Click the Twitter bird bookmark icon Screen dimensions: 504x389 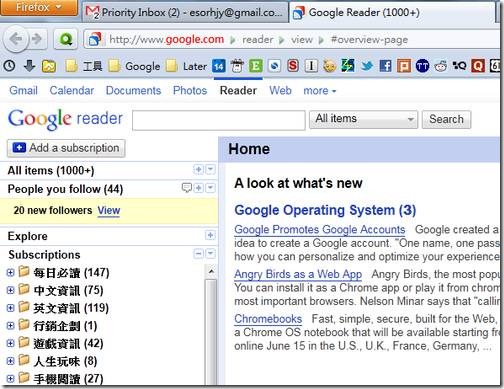367,66
